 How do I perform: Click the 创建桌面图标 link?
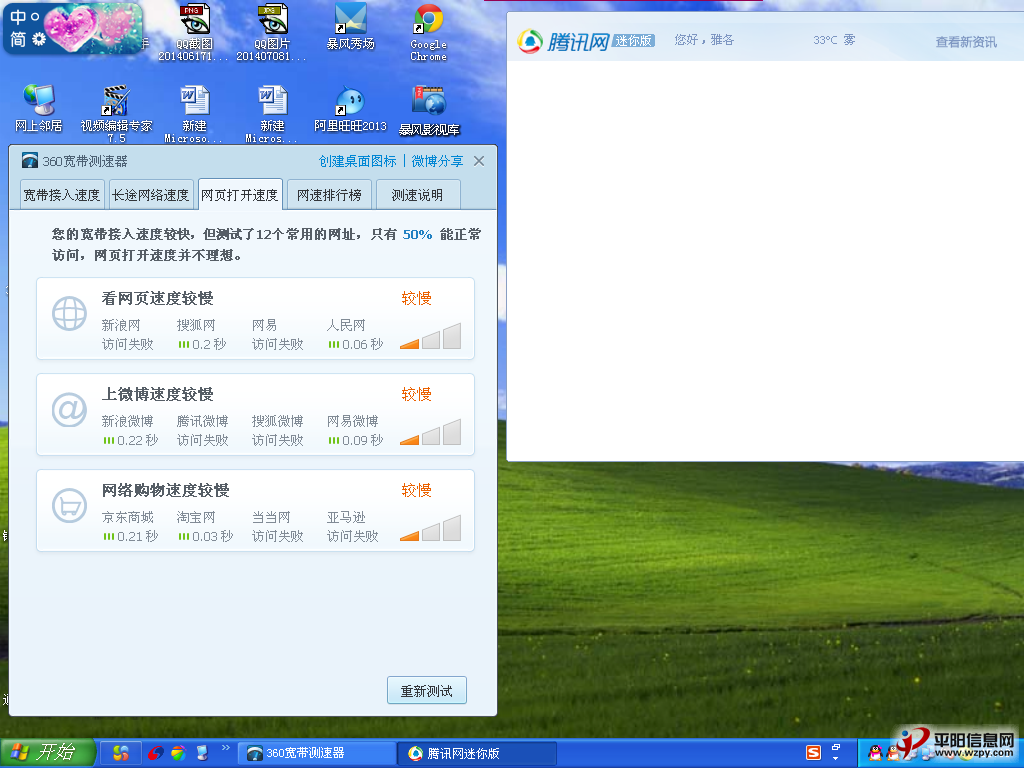coord(357,161)
